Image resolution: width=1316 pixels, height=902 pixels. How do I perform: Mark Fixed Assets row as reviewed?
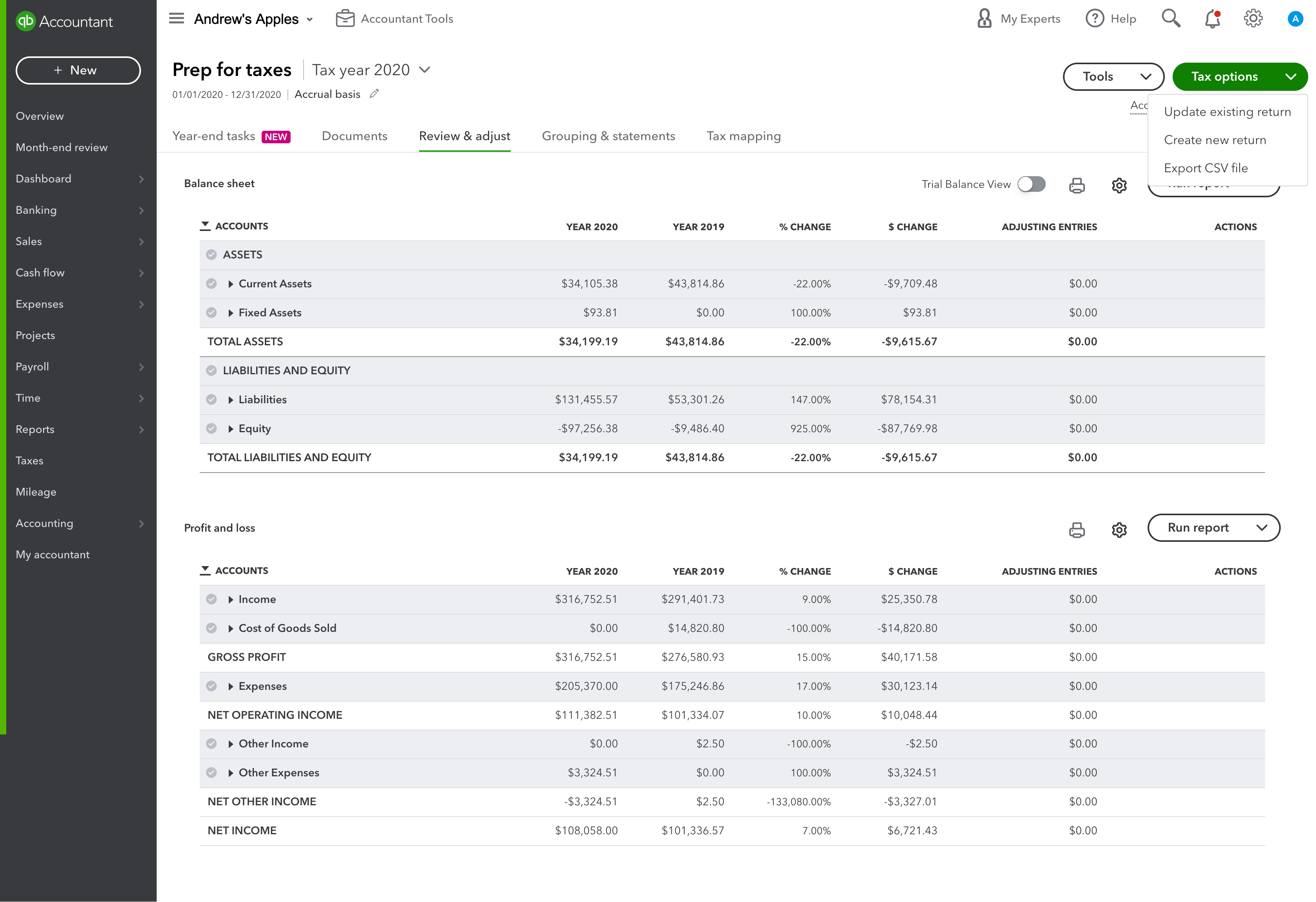click(x=211, y=312)
